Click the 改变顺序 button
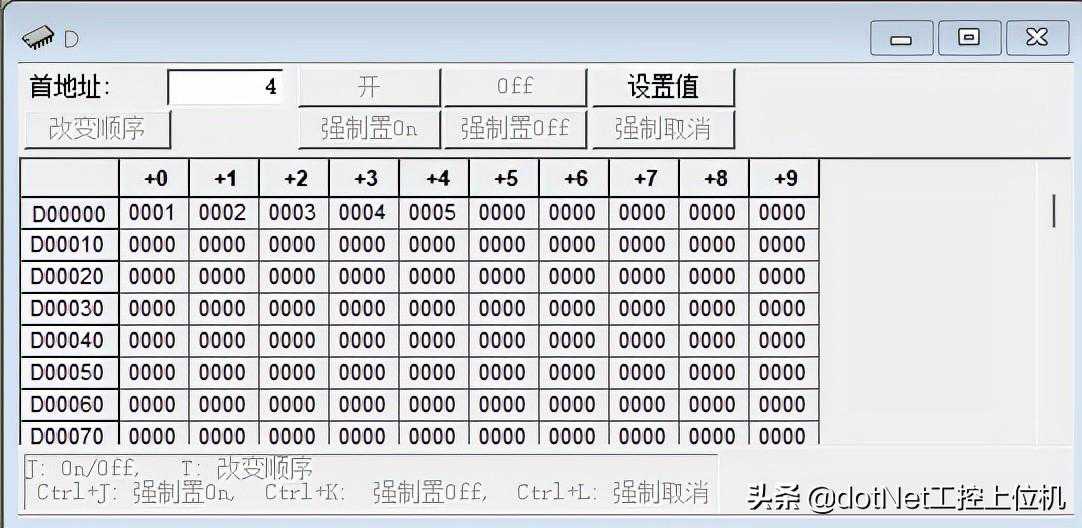The width and height of the screenshot is (1082, 528). (97, 129)
